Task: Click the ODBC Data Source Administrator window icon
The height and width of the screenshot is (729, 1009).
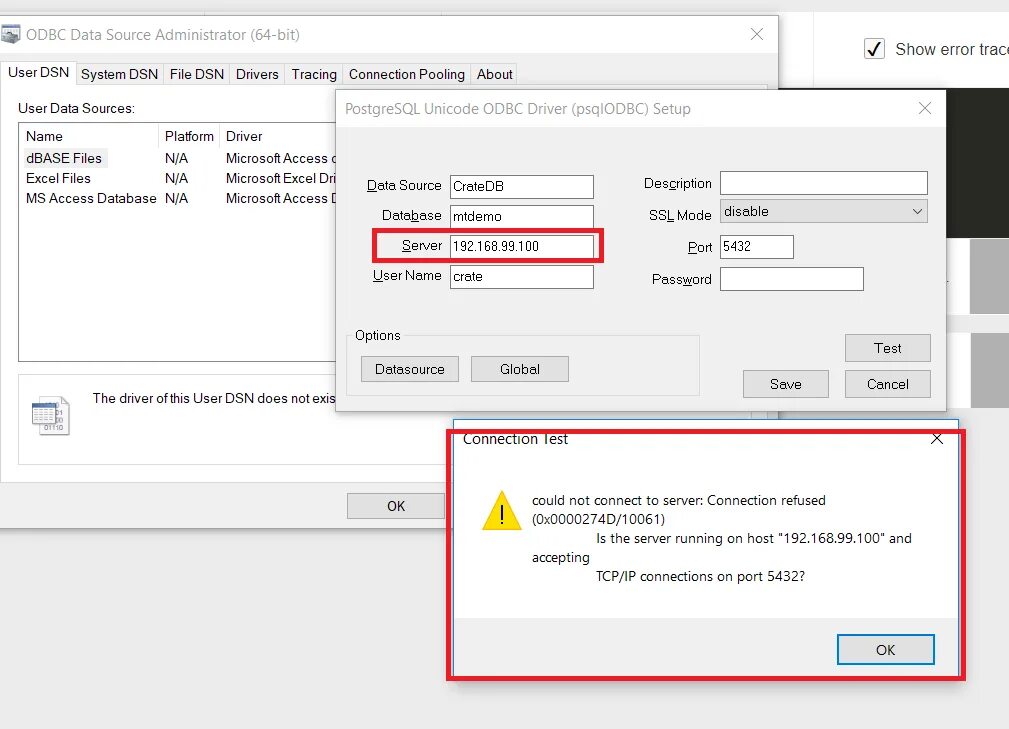Action: (10, 34)
